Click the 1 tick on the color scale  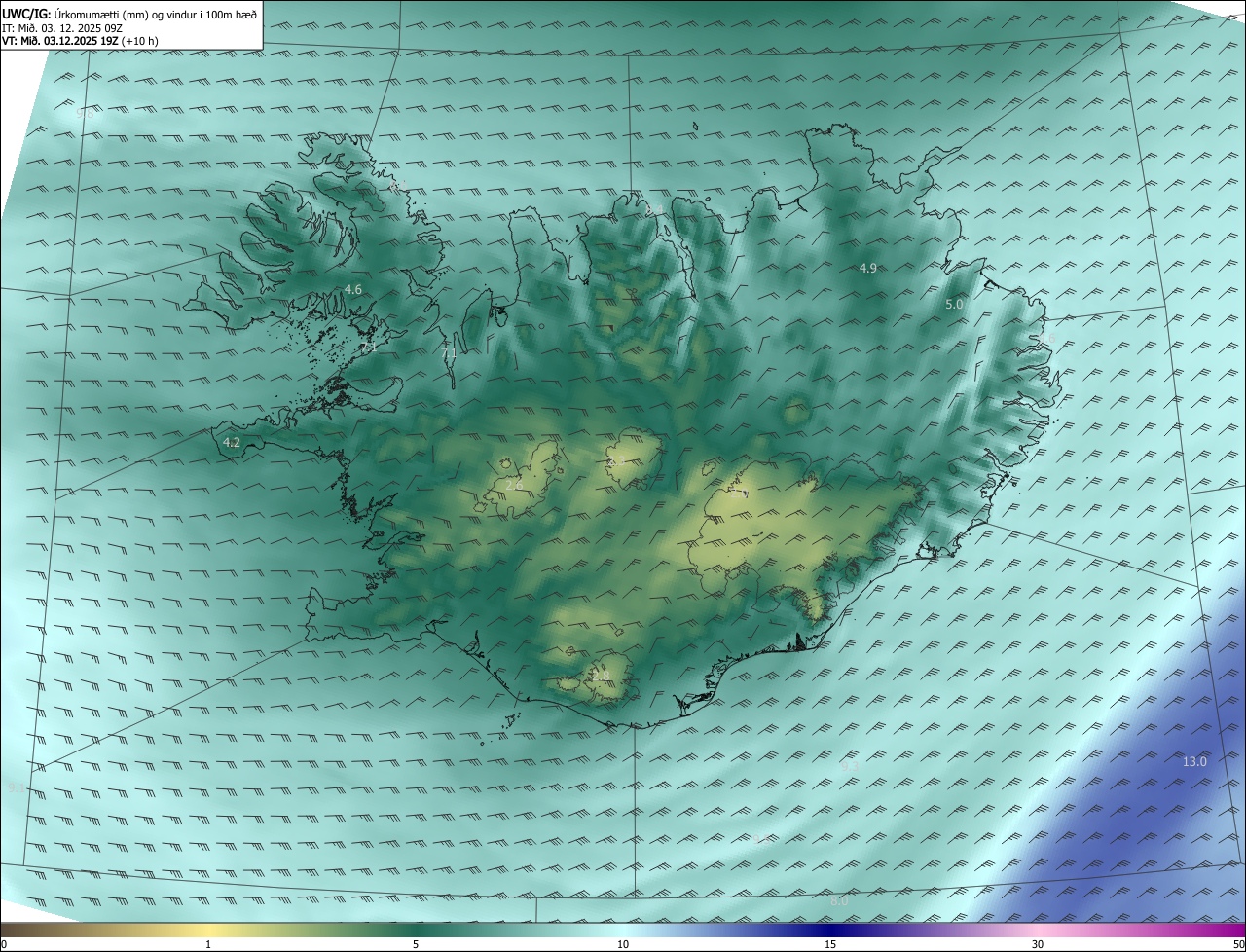(x=209, y=944)
